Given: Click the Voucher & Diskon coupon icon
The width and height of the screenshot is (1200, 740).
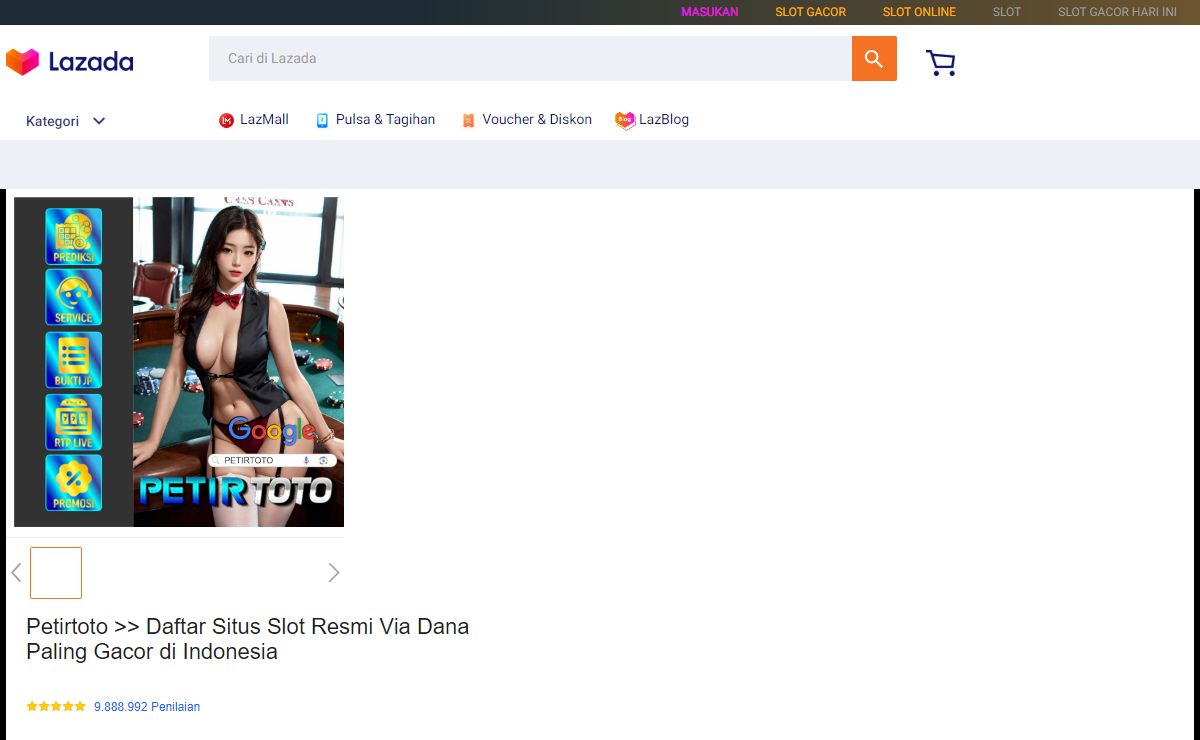Looking at the screenshot, I should [x=468, y=120].
